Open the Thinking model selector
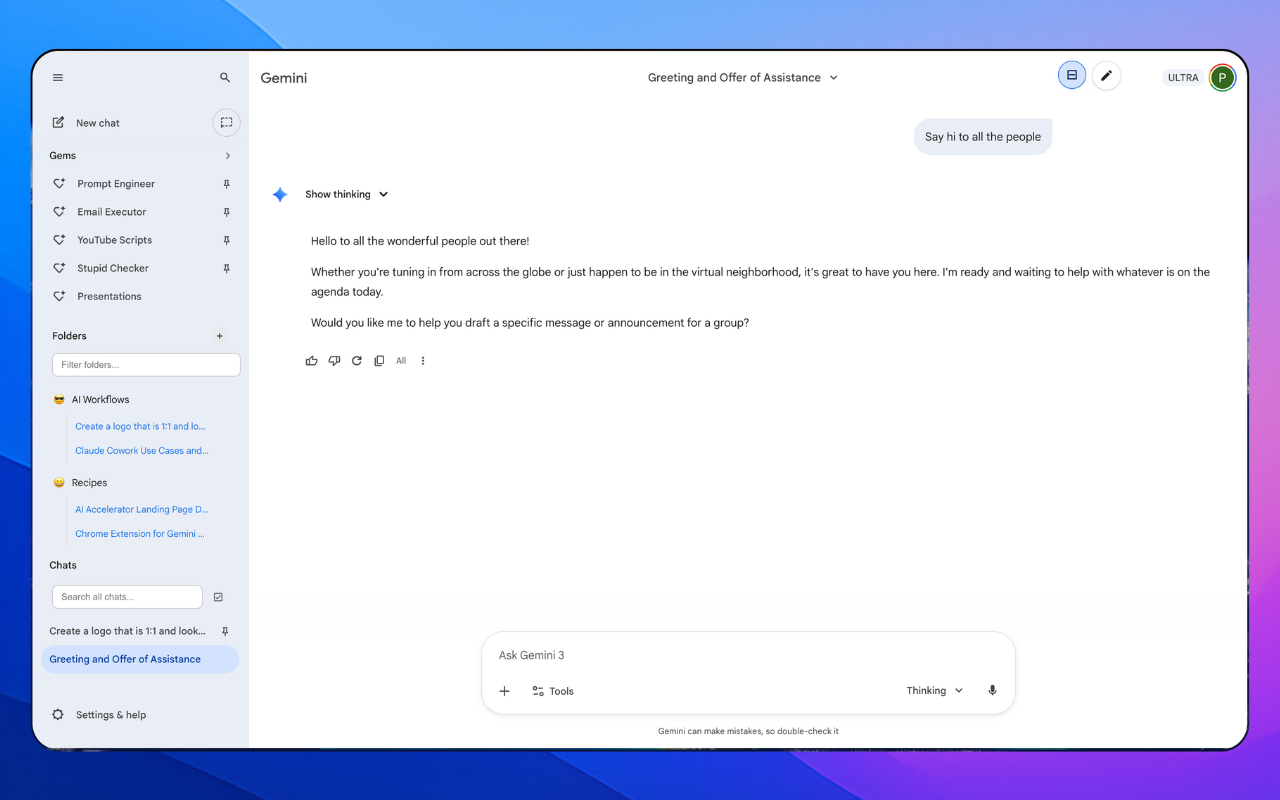The height and width of the screenshot is (800, 1280). pos(934,690)
